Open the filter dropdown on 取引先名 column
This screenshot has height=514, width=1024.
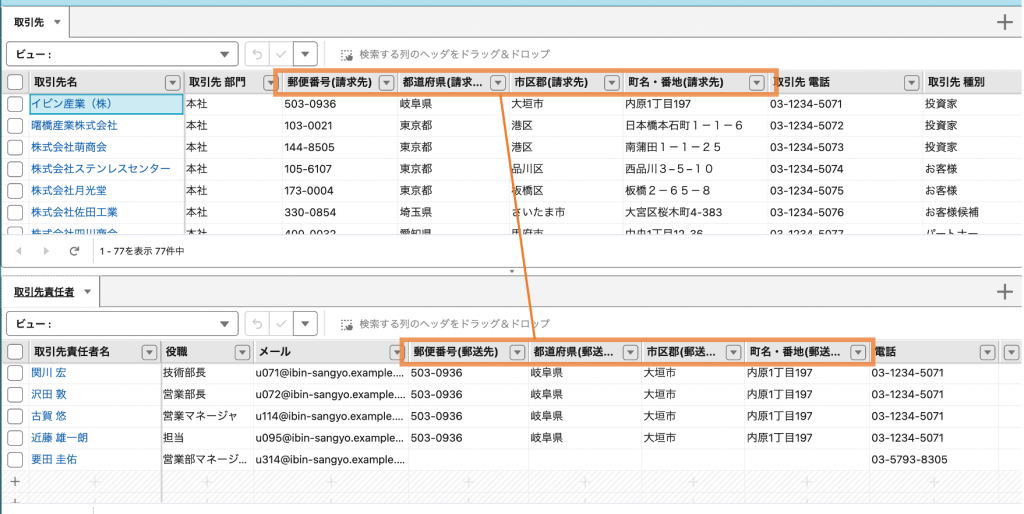(x=172, y=83)
